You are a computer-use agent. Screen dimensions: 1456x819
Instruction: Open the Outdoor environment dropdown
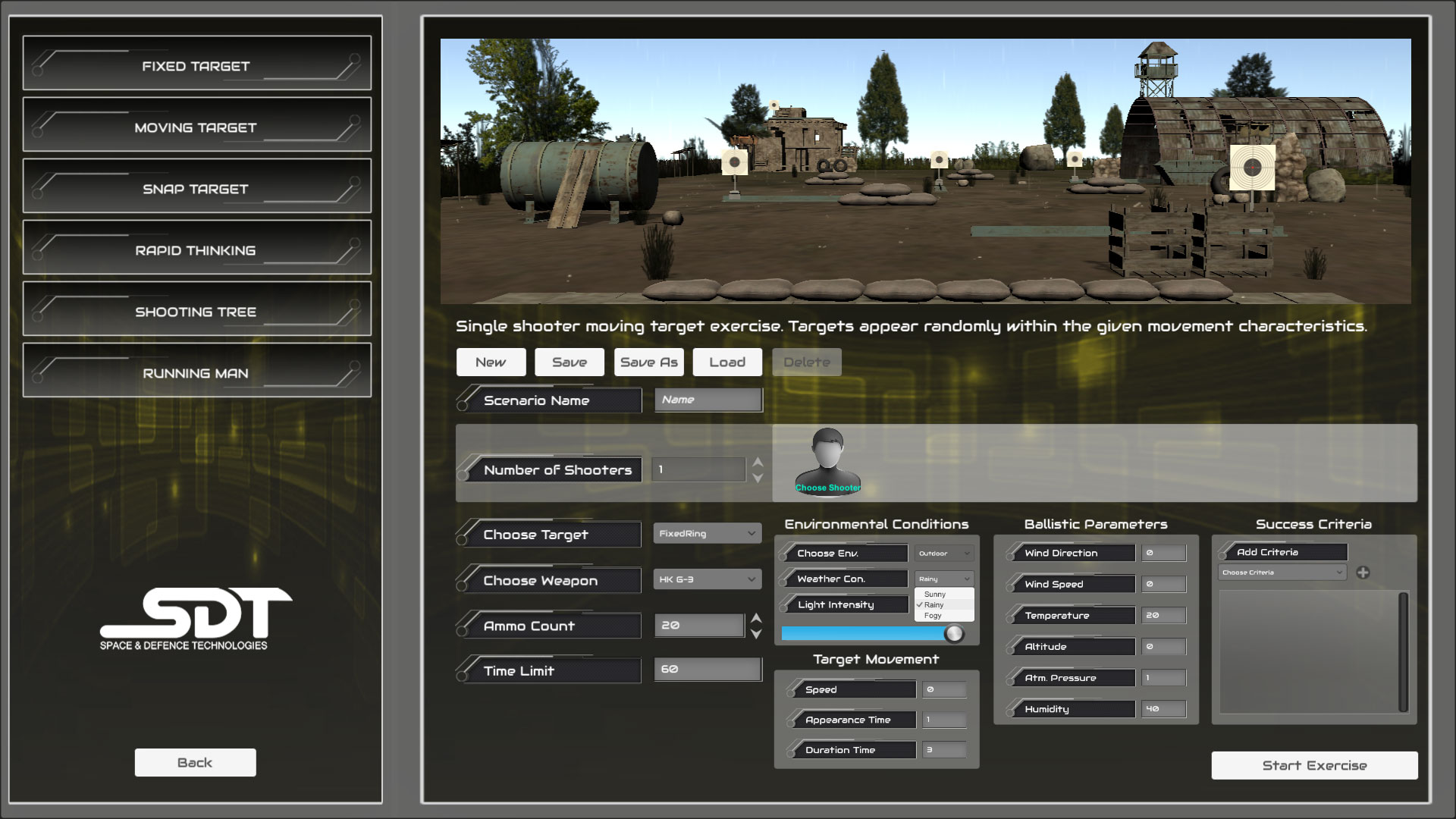[x=943, y=554]
